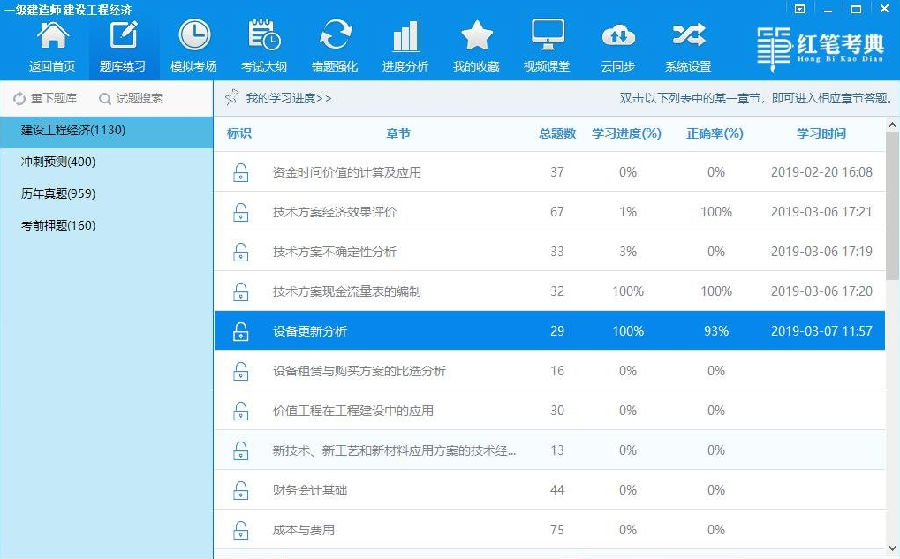Screen dimensions: 900x559
Task: Click lock icon for 技术方案经济效果评价
Action: (x=240, y=212)
